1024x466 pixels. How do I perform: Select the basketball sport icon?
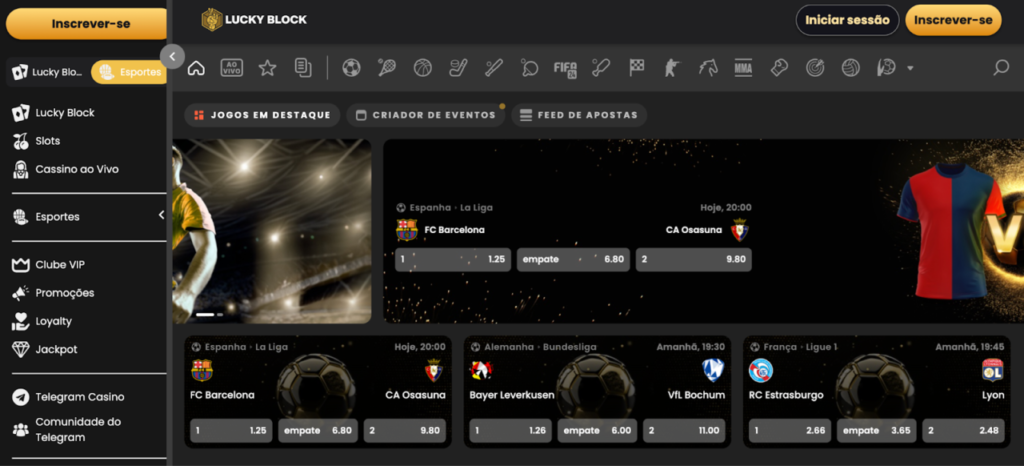(423, 68)
